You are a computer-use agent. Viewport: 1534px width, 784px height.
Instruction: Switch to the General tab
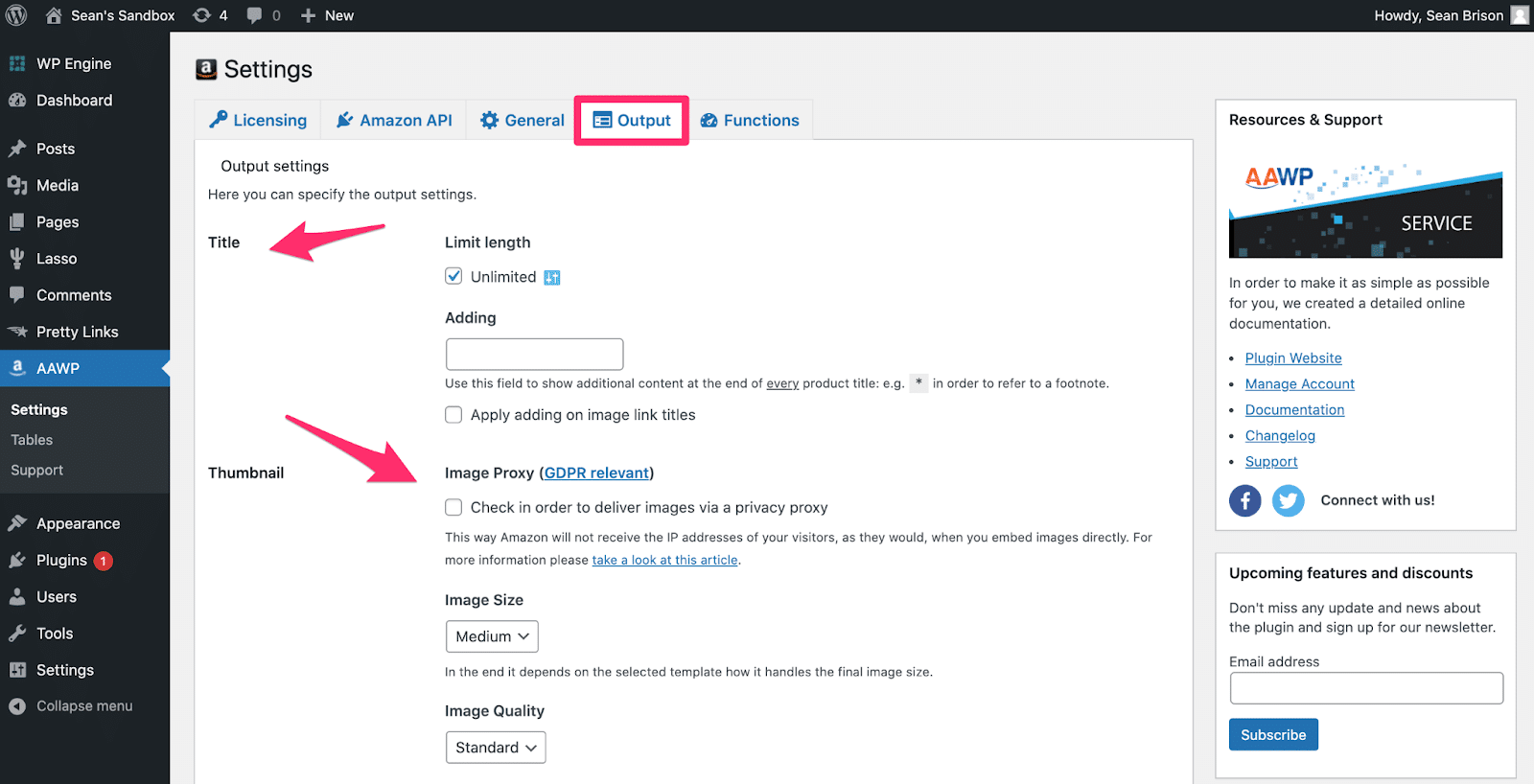[522, 120]
